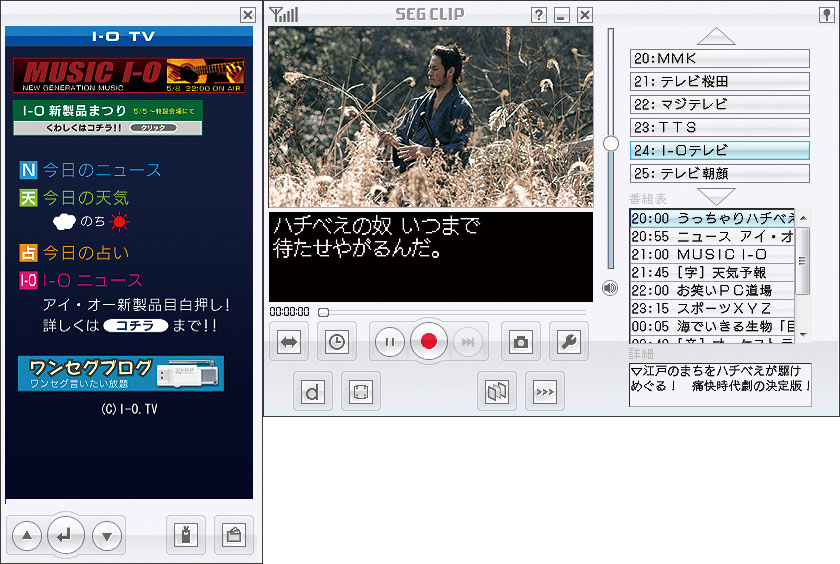Open the timer recording clock button
The image size is (840, 564).
[x=336, y=342]
